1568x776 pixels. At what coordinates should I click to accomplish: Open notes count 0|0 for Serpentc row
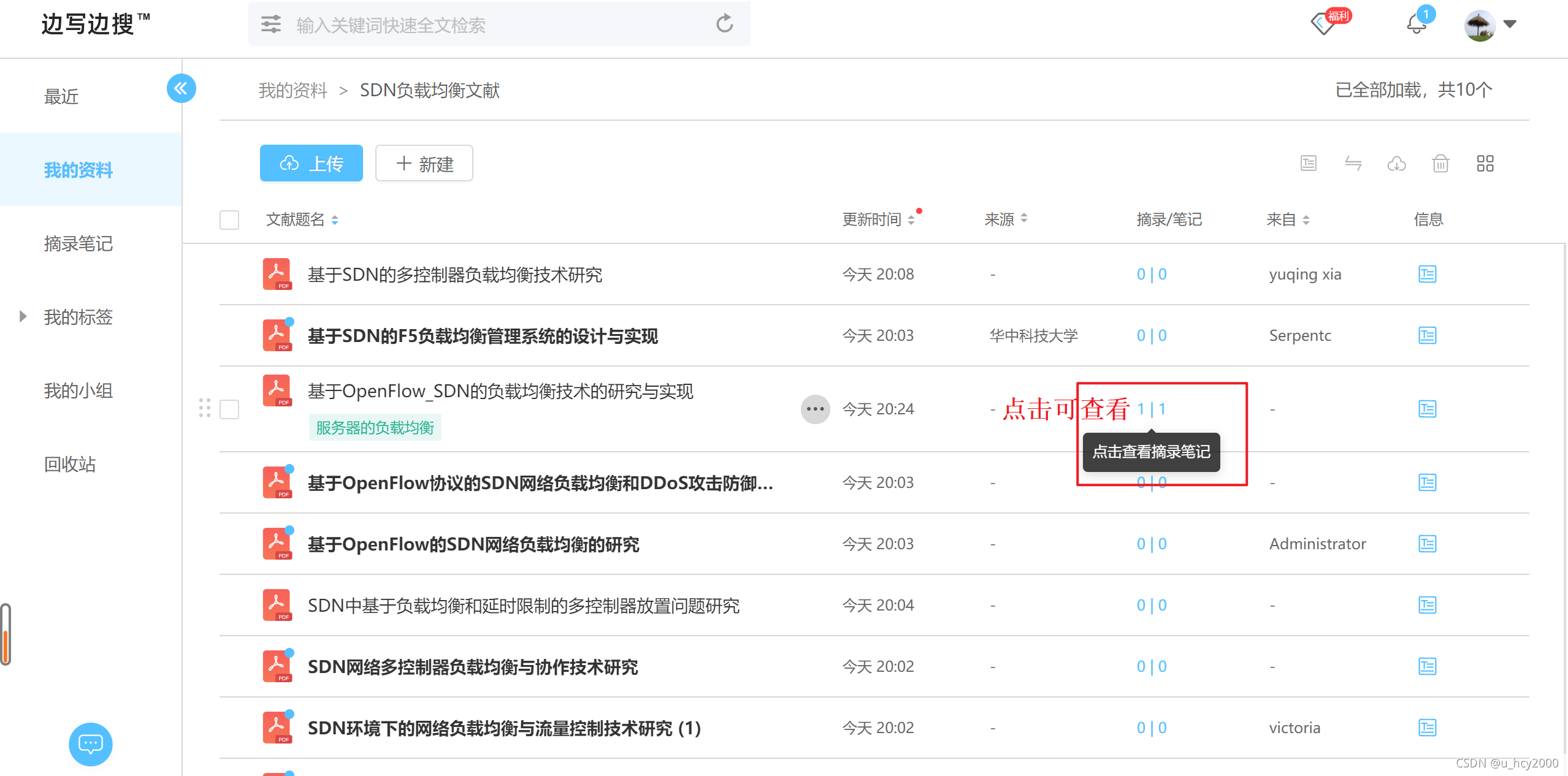(x=1152, y=335)
